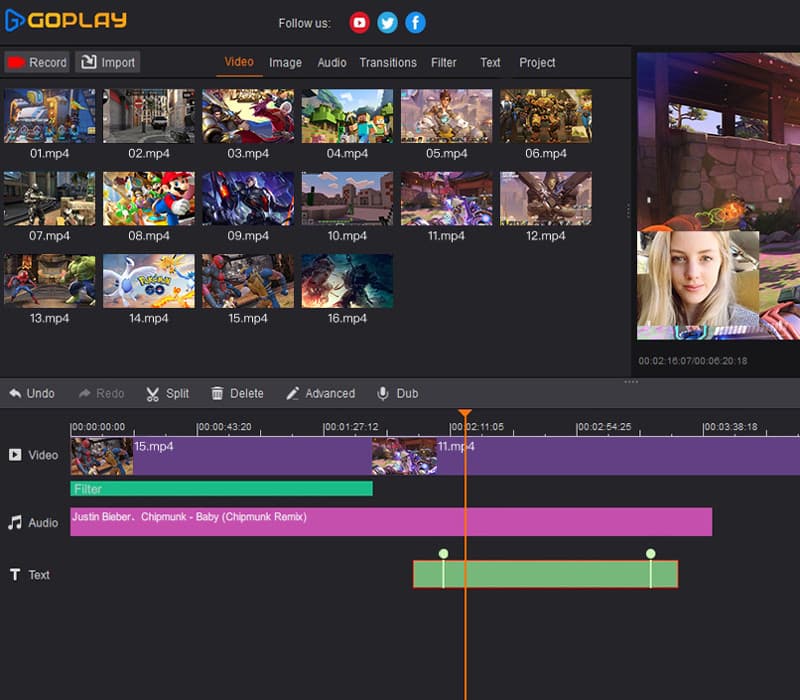Image resolution: width=800 pixels, height=700 pixels.
Task: Open the Project tab
Action: pyautogui.click(x=537, y=62)
